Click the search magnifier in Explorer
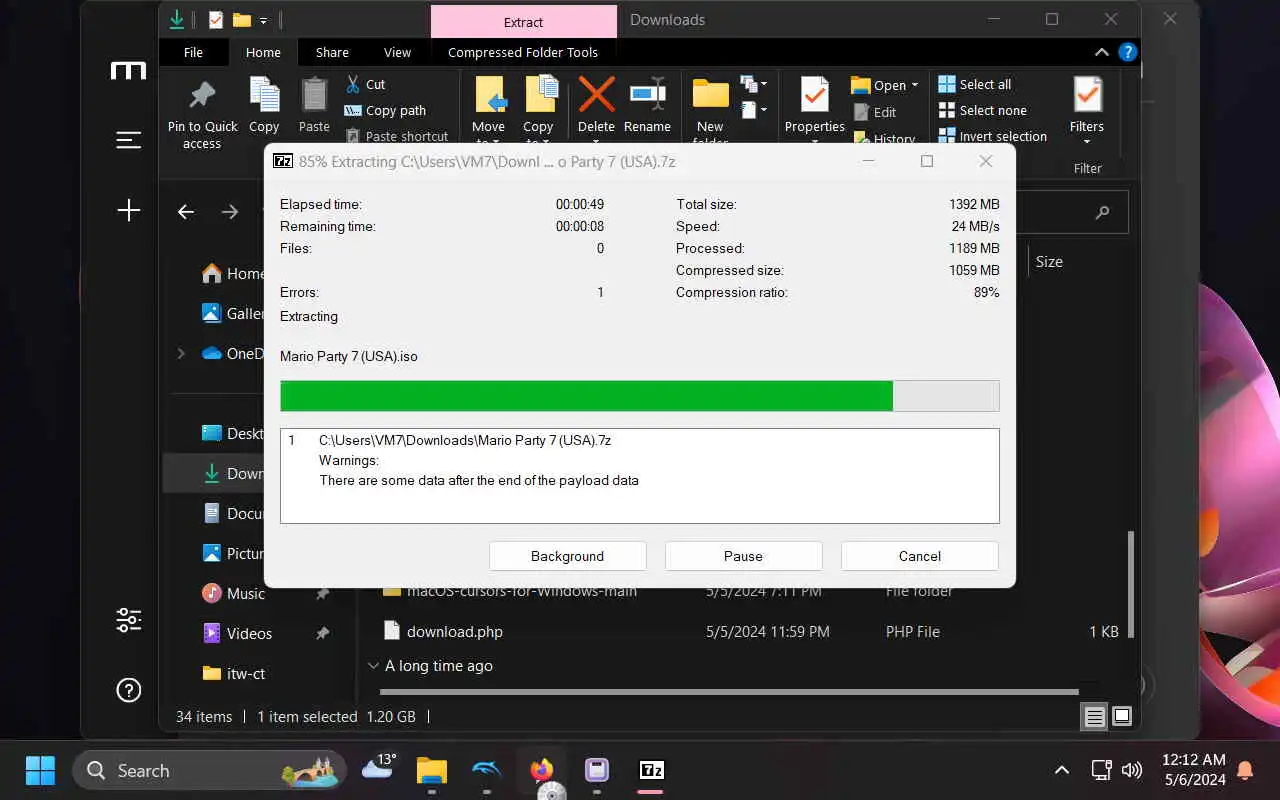This screenshot has width=1280, height=800. pyautogui.click(x=1102, y=212)
